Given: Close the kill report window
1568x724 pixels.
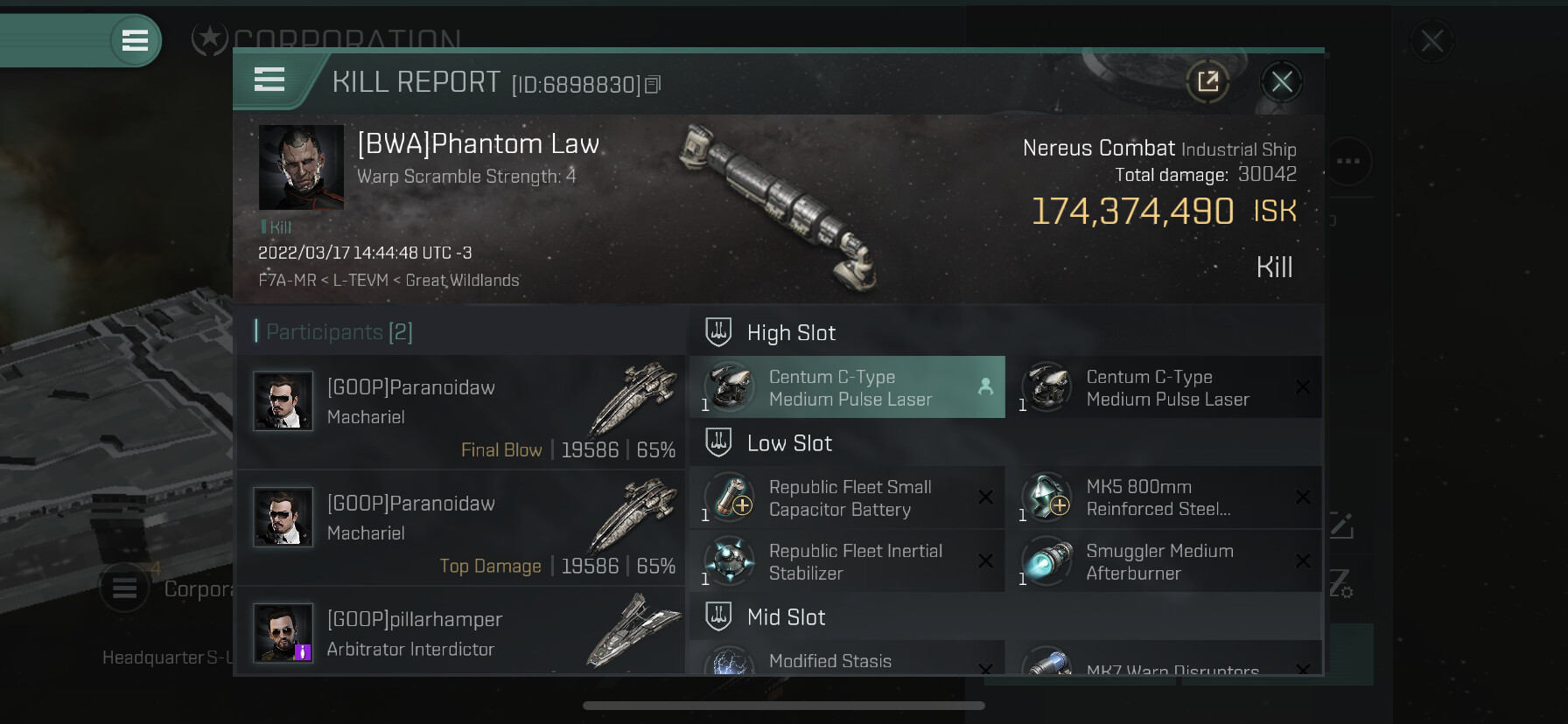Looking at the screenshot, I should click(x=1282, y=82).
